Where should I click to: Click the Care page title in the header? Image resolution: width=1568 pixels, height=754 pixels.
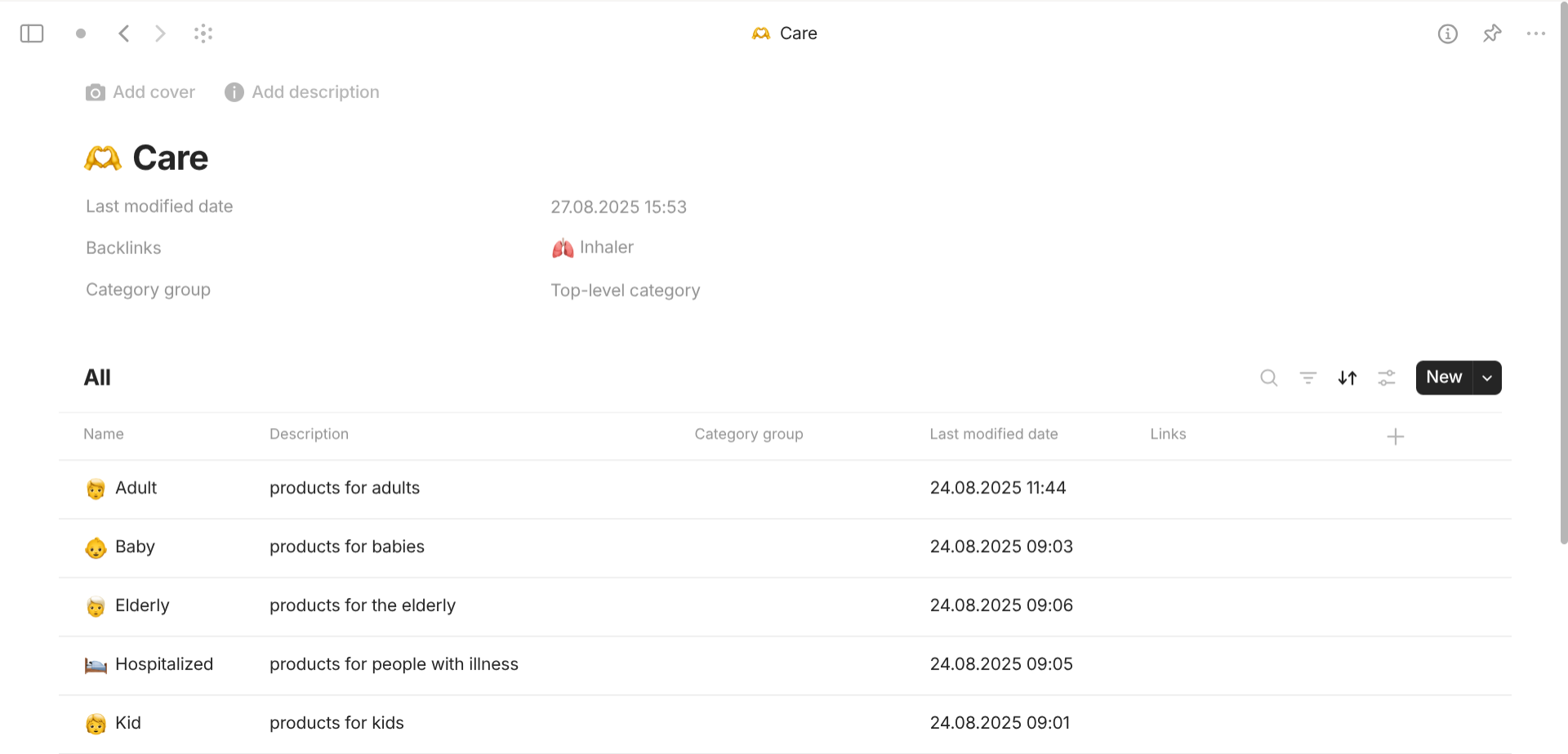coord(798,33)
